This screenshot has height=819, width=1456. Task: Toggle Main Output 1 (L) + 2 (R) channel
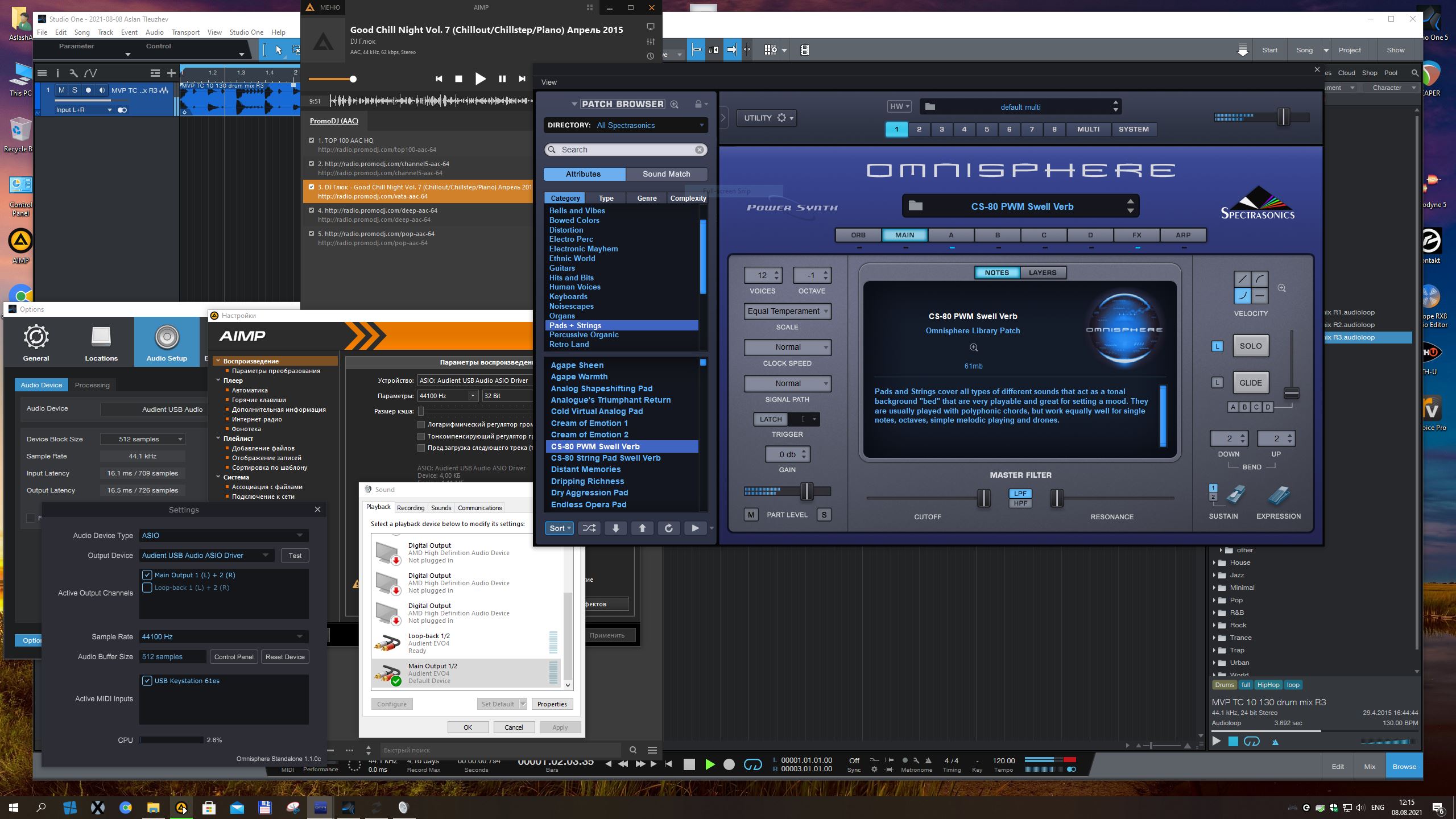click(x=147, y=575)
